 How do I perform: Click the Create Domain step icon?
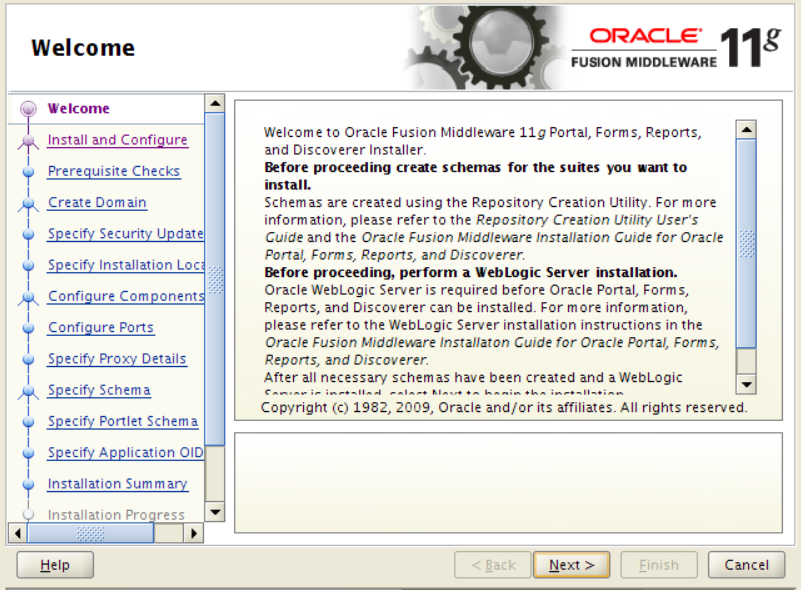[30, 202]
